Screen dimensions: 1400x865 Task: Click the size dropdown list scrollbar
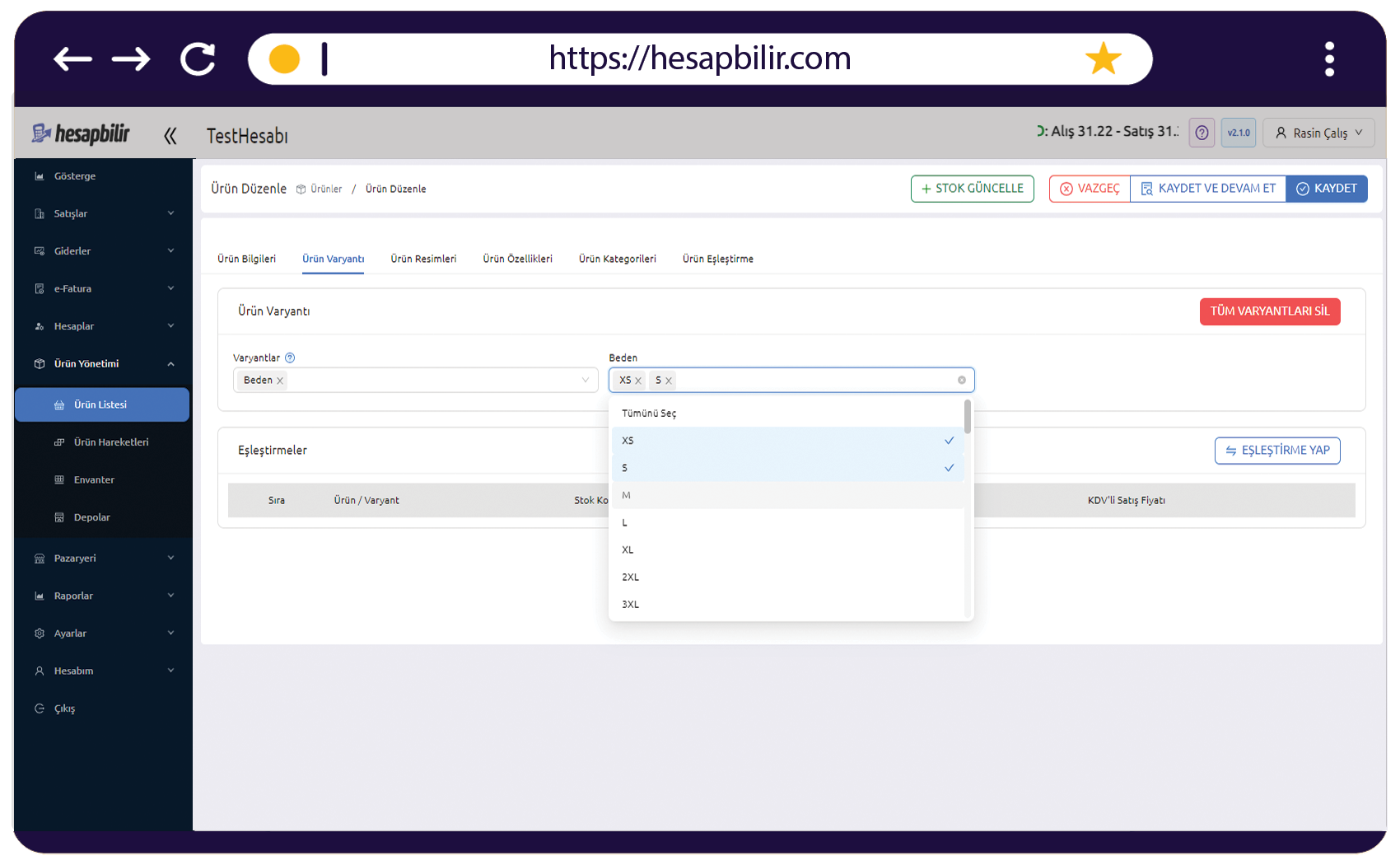point(968,417)
